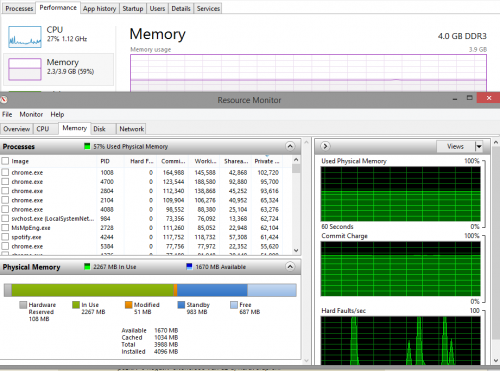Click the Used Physical Memory graph
Screen dimensions: 500x371
click(401, 194)
